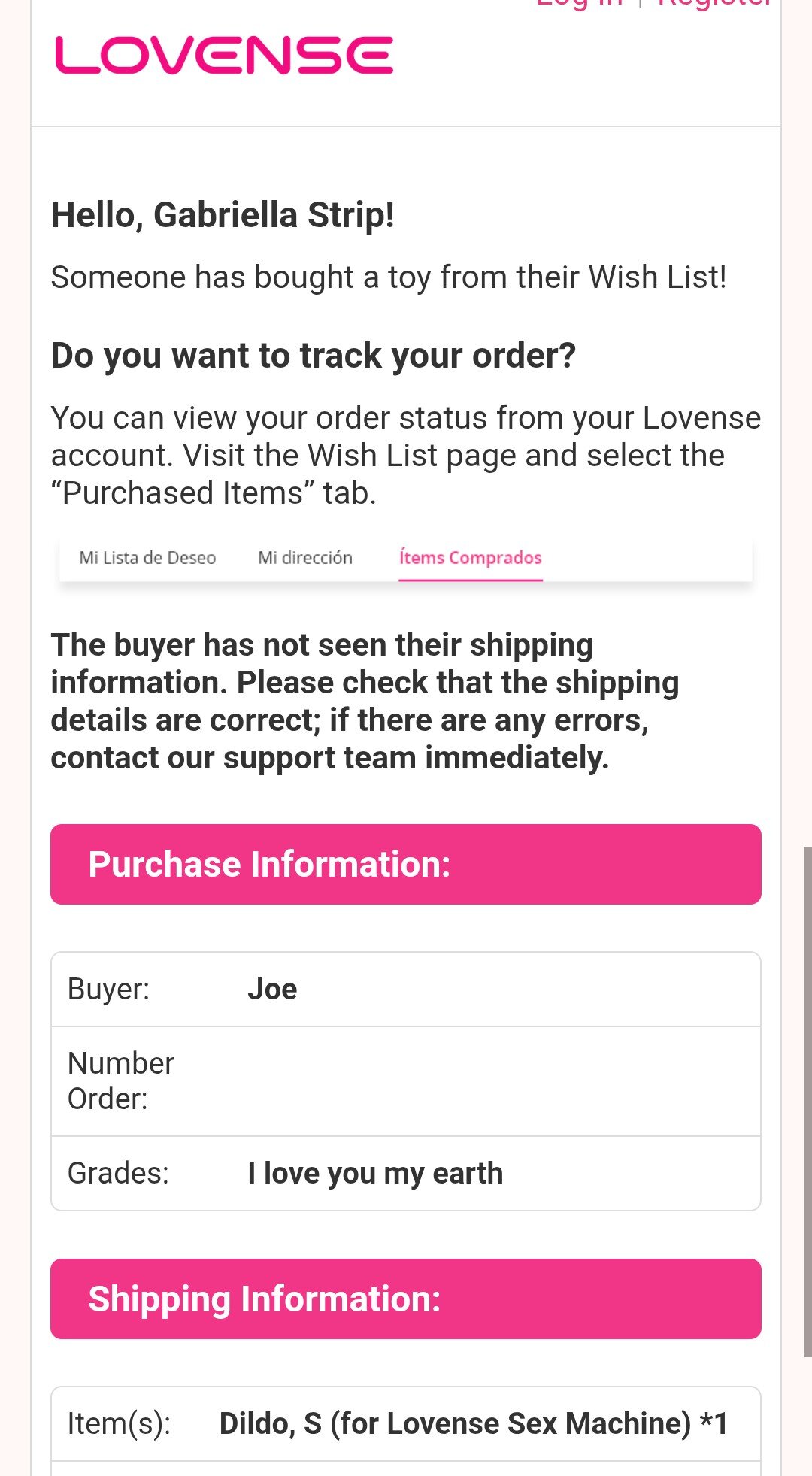Click the "Grades:" row label
Screen dimensions: 812x1476
(118, 1173)
